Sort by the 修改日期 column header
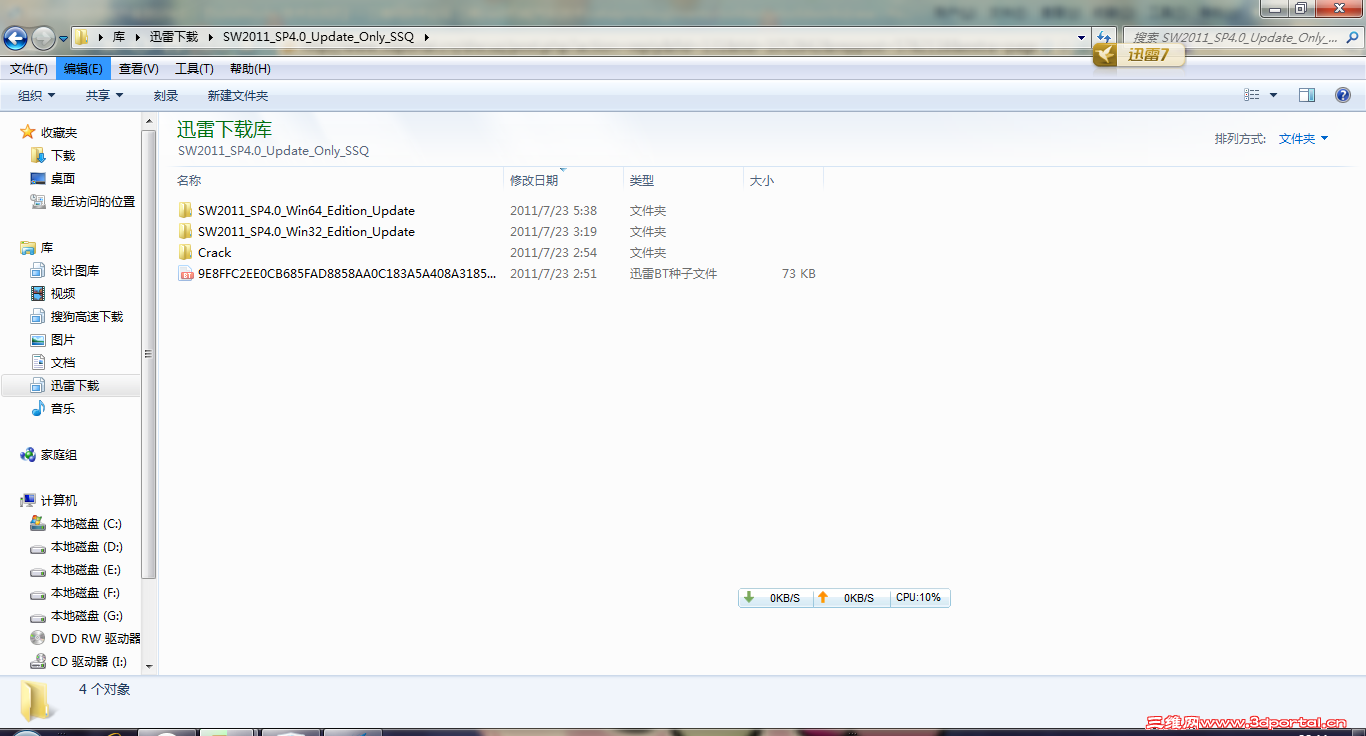The image size is (1366, 736). [563, 181]
